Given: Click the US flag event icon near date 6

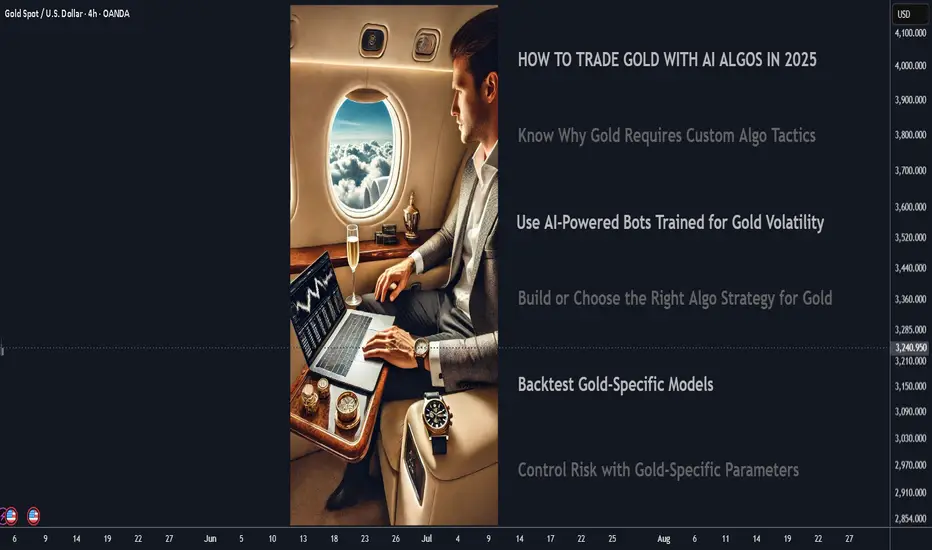Looking at the screenshot, I should click(11, 516).
